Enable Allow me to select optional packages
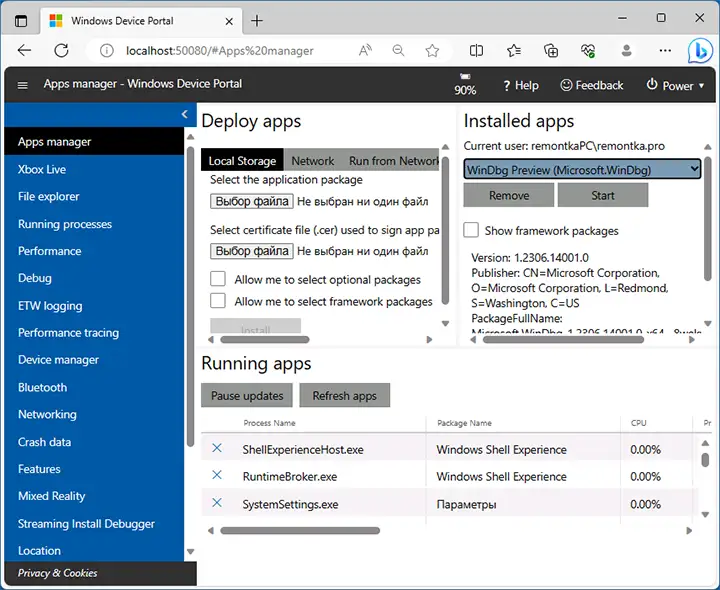 coord(218,279)
